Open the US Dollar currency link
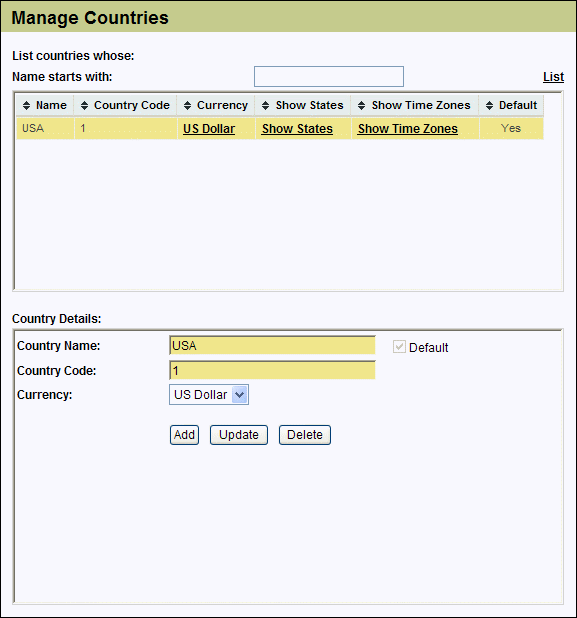This screenshot has width=577, height=618. tap(209, 129)
